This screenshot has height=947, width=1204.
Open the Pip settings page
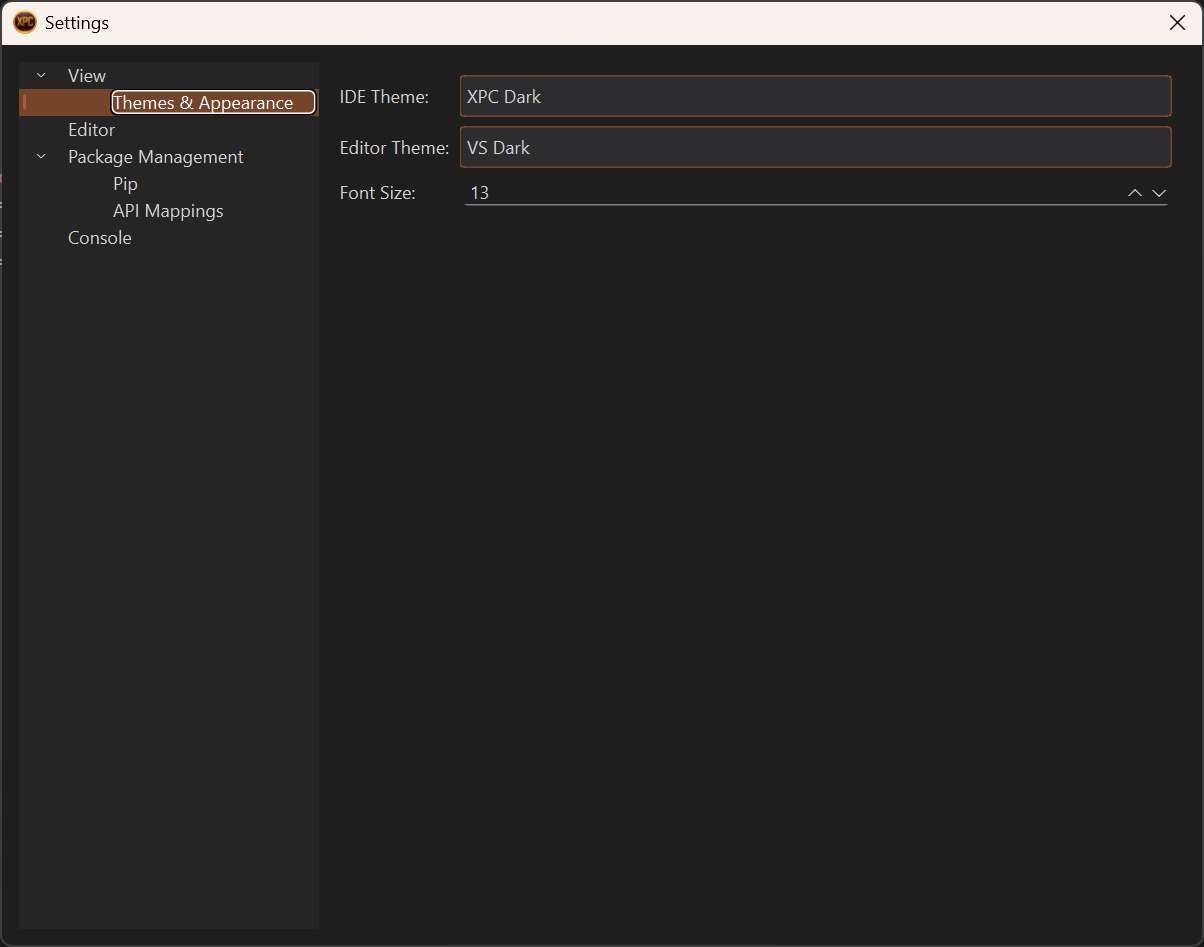tap(125, 184)
